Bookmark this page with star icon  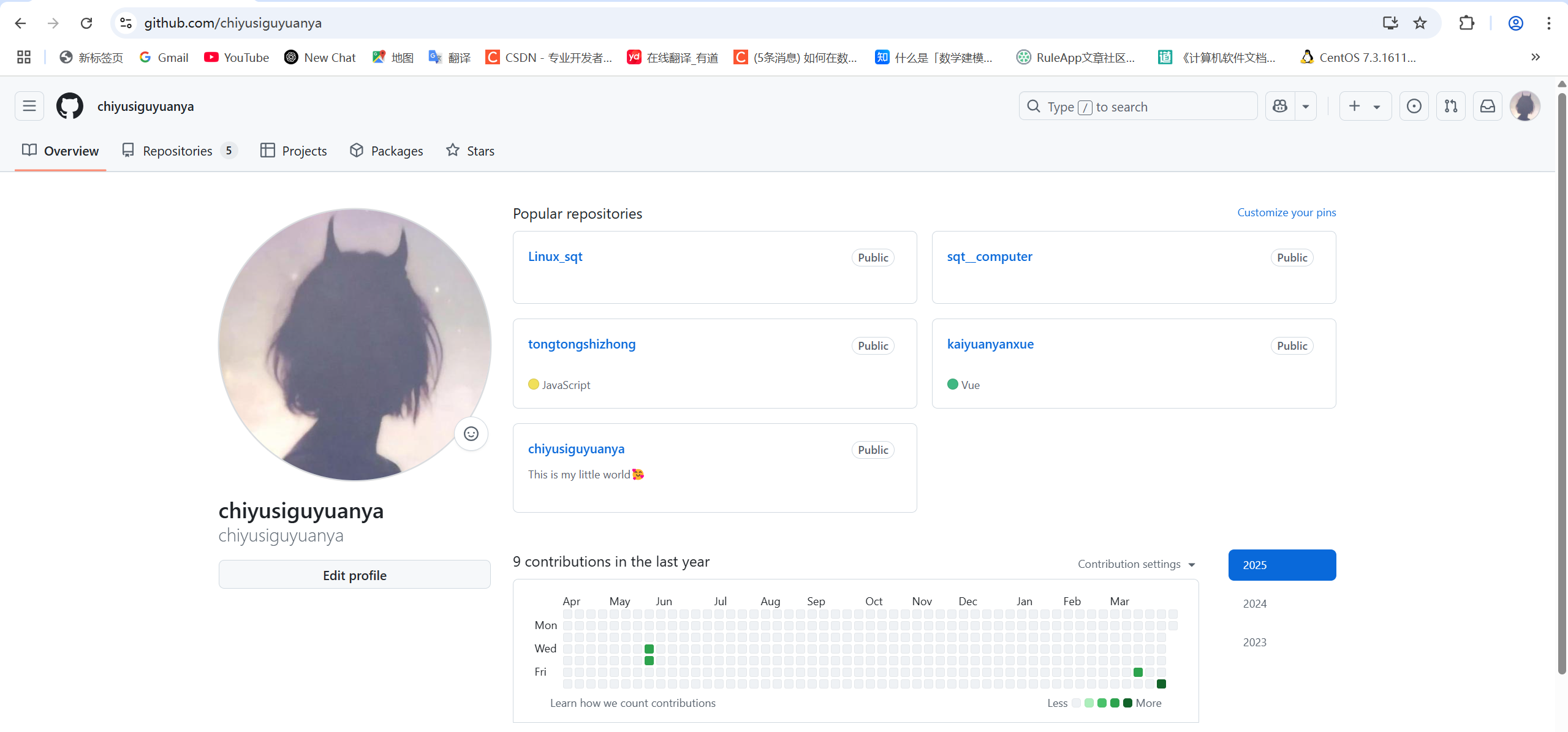tap(1420, 23)
